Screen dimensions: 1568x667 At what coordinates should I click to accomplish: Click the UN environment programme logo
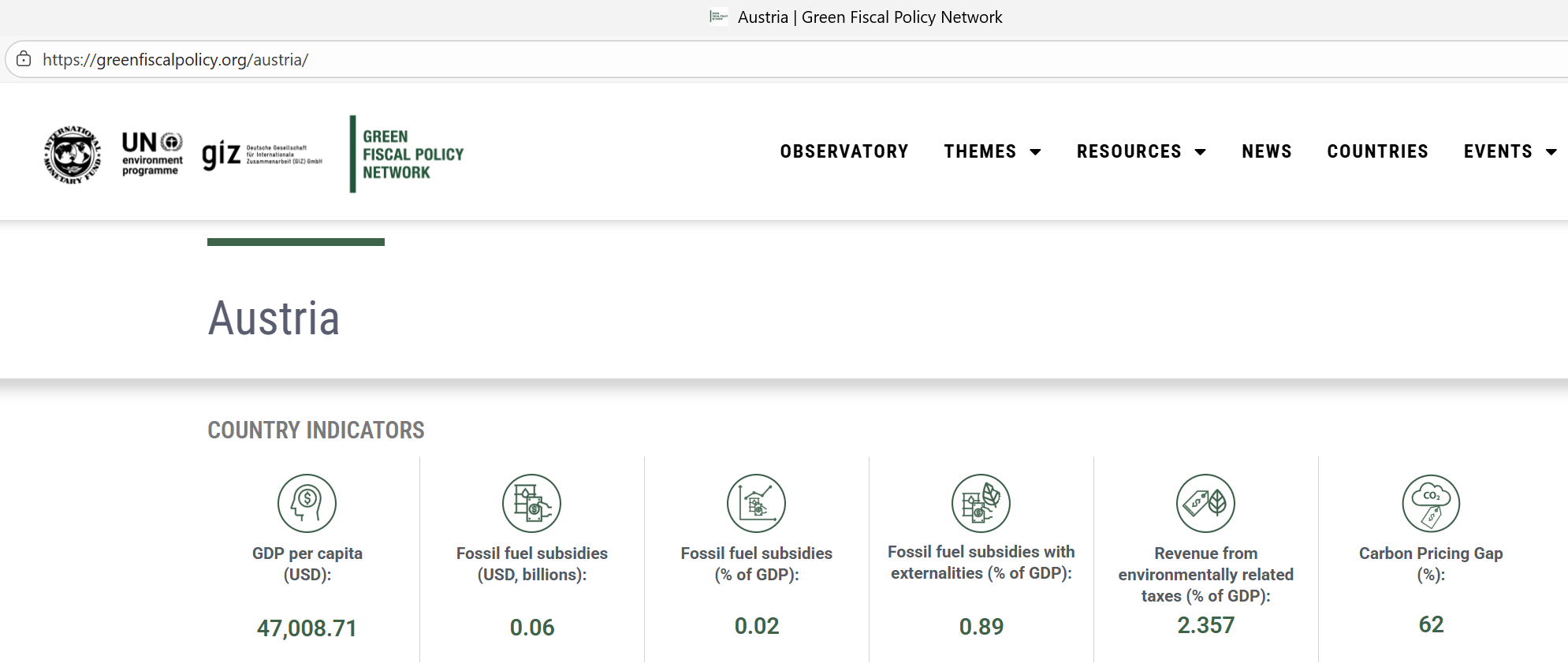[x=152, y=154]
